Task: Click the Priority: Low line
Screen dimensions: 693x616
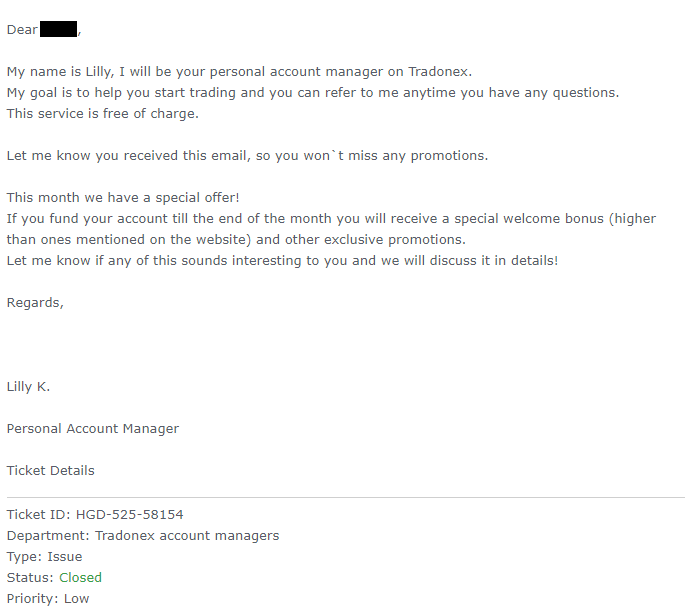Action: pos(48,598)
